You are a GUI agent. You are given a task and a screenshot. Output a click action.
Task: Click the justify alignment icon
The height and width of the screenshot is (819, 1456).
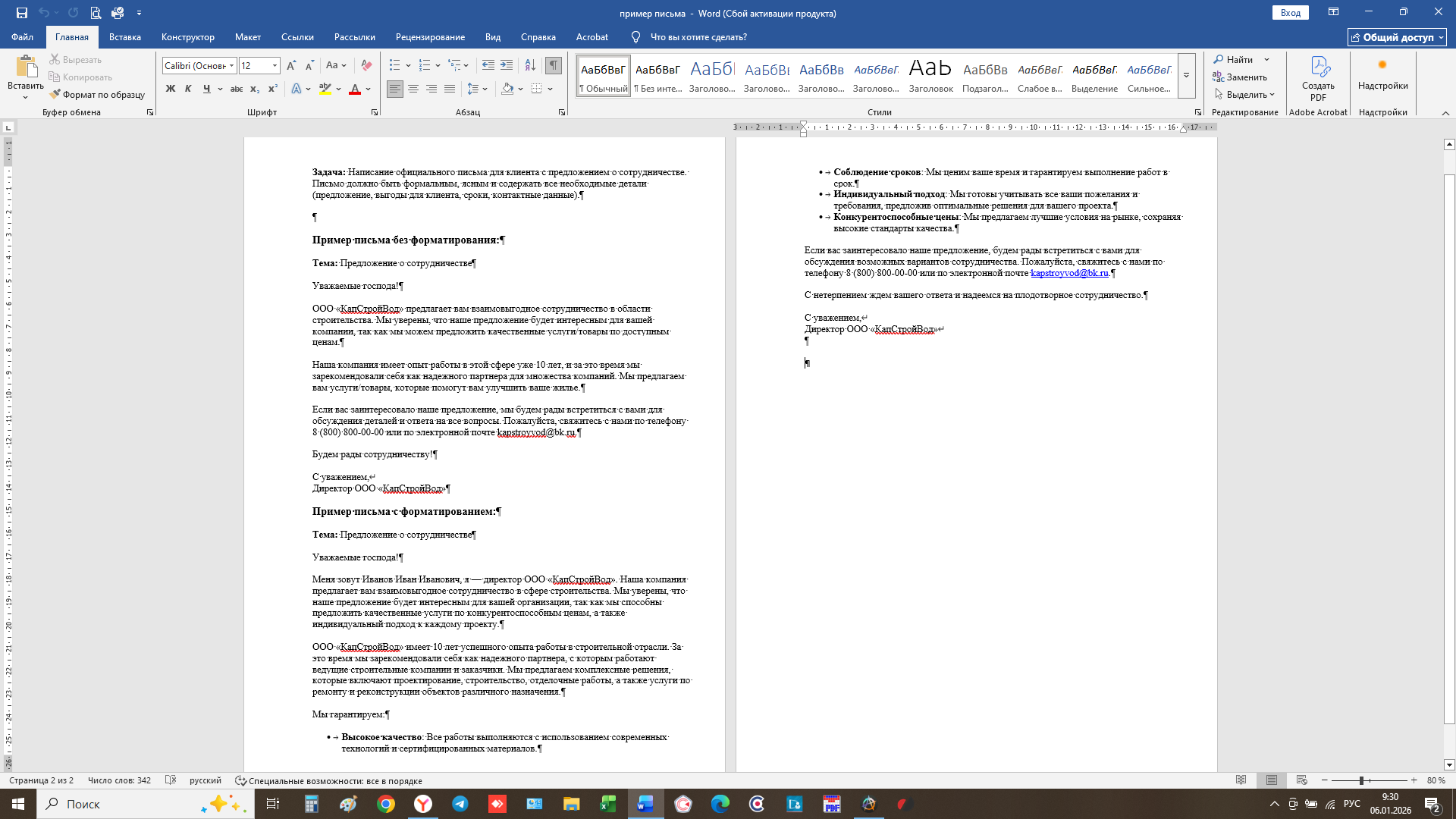450,89
